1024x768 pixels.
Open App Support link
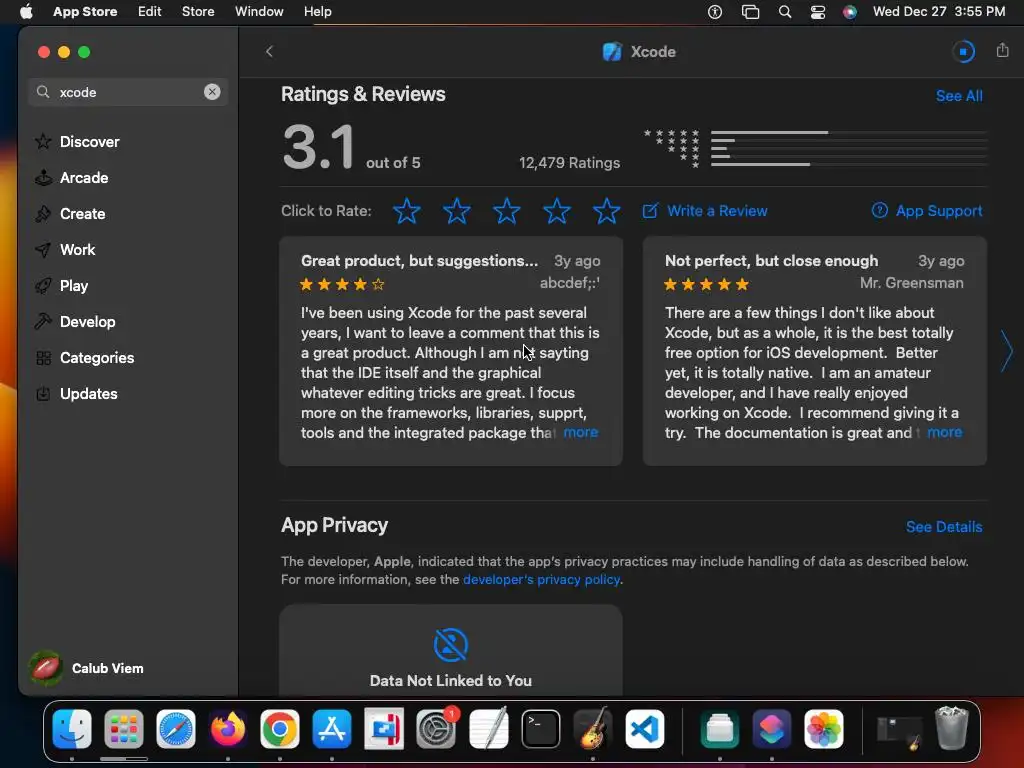pyautogui.click(x=927, y=211)
